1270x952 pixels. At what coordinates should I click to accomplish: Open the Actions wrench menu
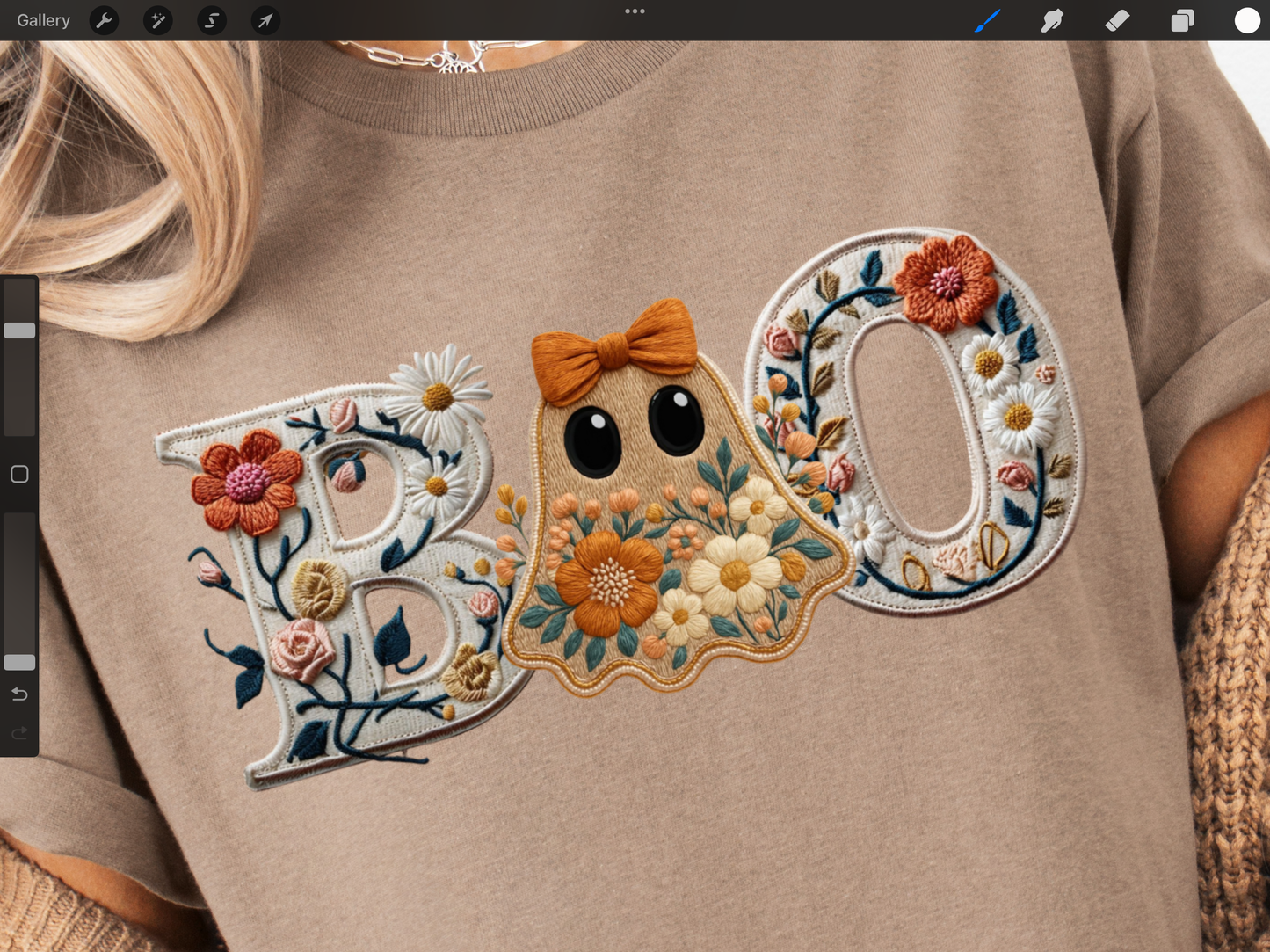tap(105, 20)
